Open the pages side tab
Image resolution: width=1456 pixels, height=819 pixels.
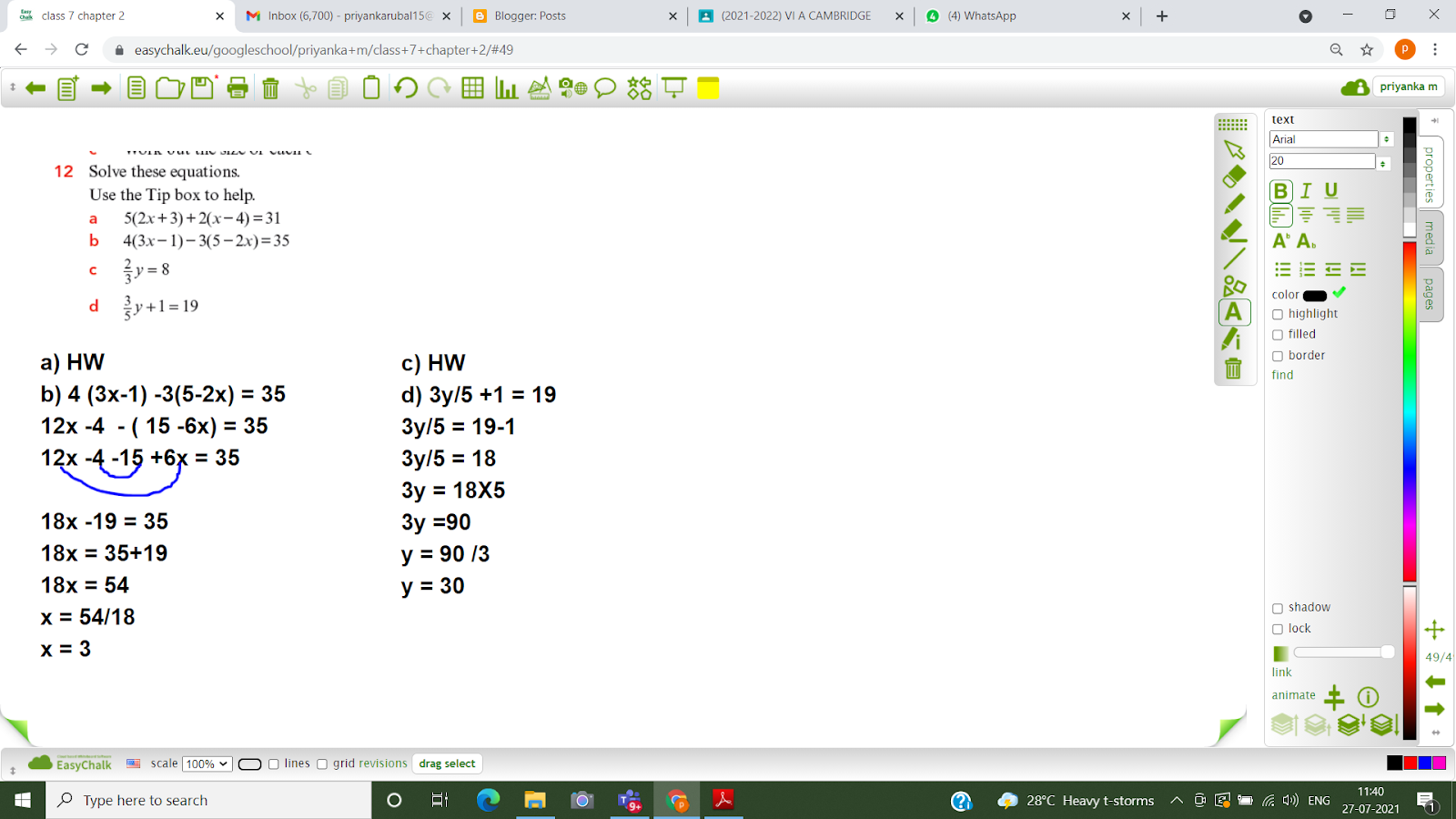pyautogui.click(x=1430, y=294)
